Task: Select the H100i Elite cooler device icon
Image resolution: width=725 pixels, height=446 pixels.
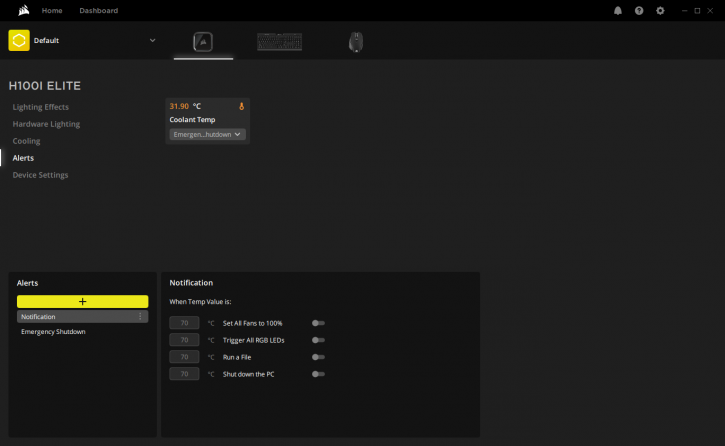Action: click(x=203, y=42)
